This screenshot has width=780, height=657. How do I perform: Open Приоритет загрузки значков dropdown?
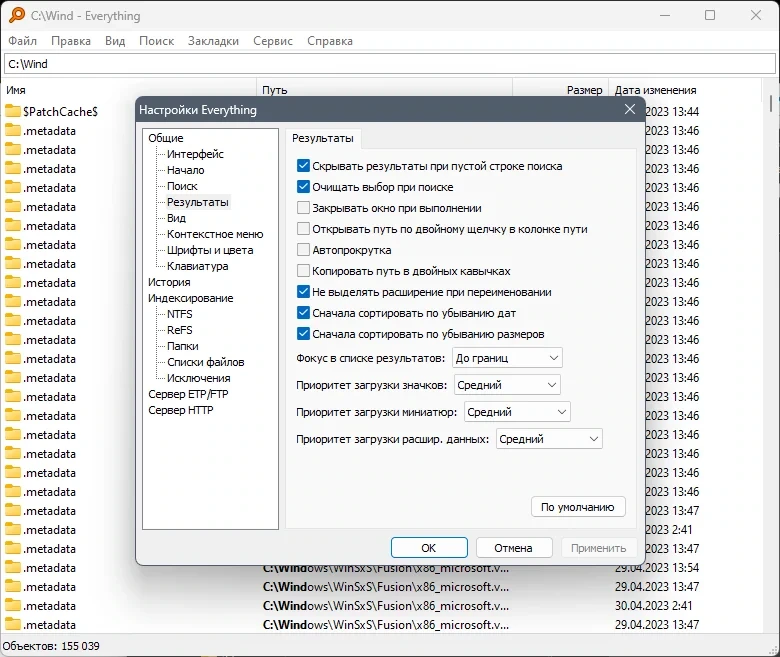[x=507, y=385]
